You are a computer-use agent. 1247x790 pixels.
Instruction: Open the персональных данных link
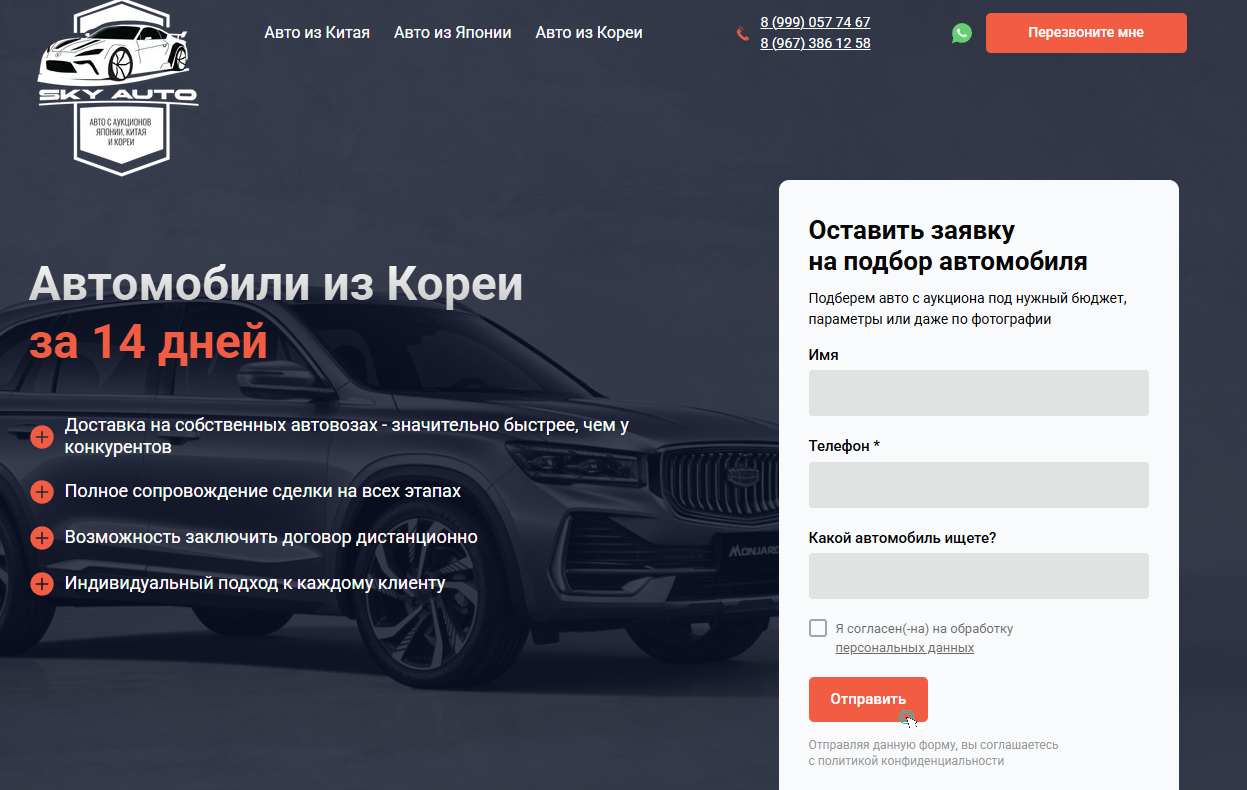point(904,648)
